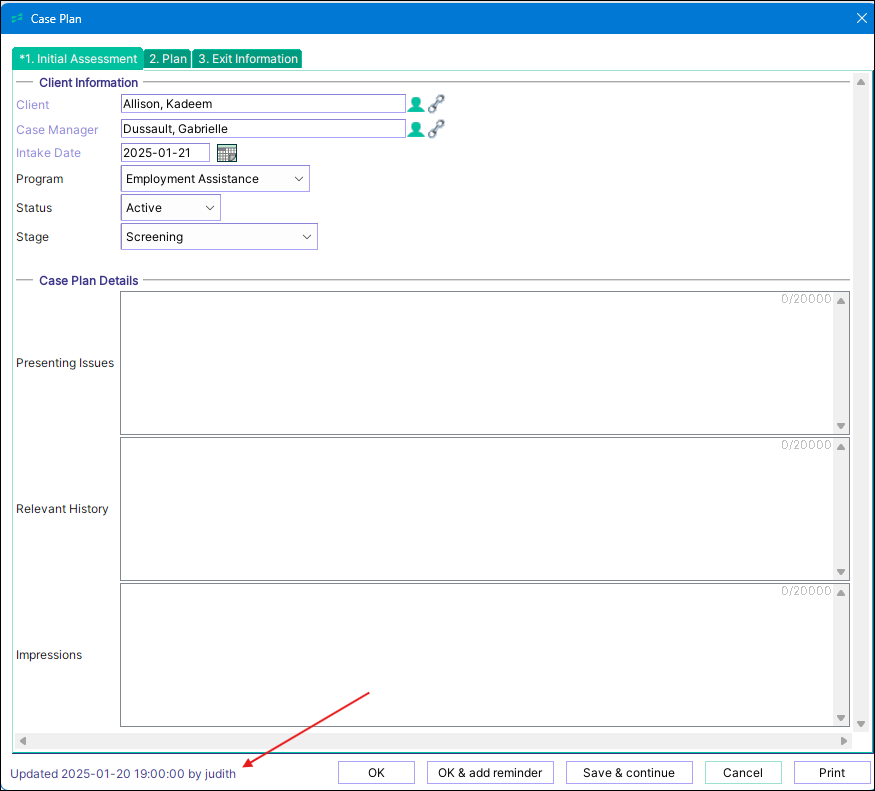Click Presenting Issues scroll up arrow

[841, 301]
